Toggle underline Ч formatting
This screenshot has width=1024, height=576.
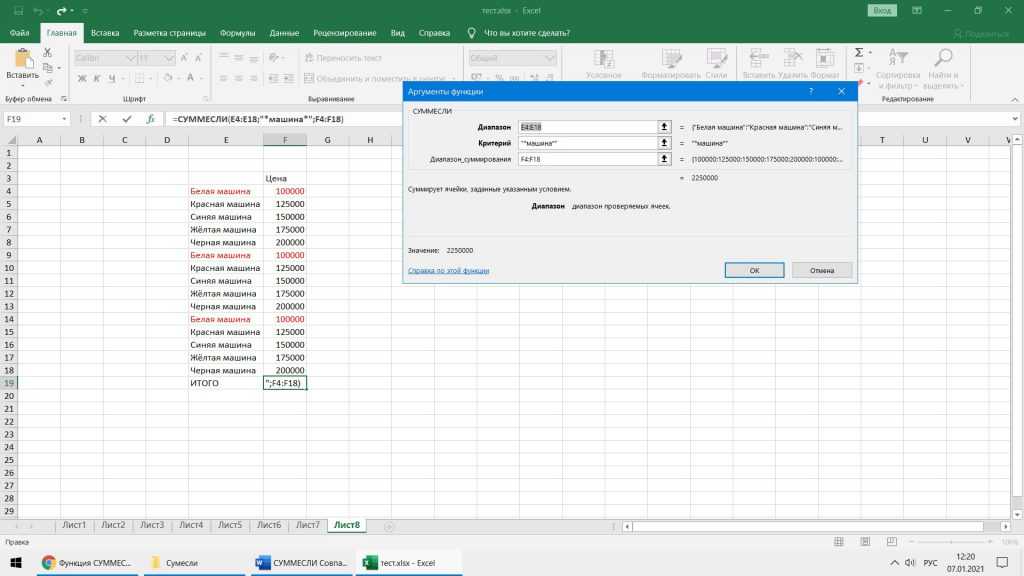click(112, 78)
